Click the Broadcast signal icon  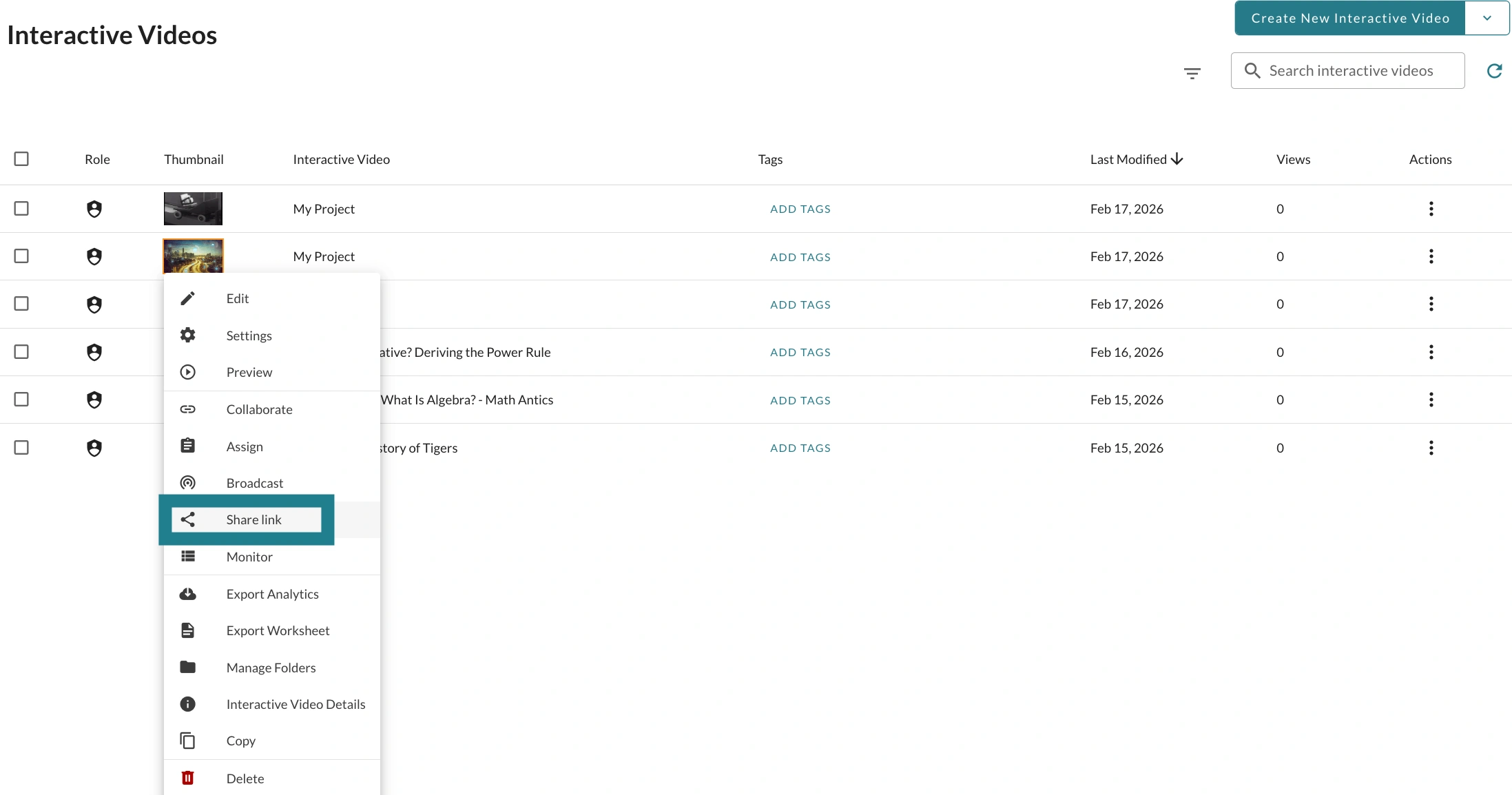pyautogui.click(x=187, y=483)
